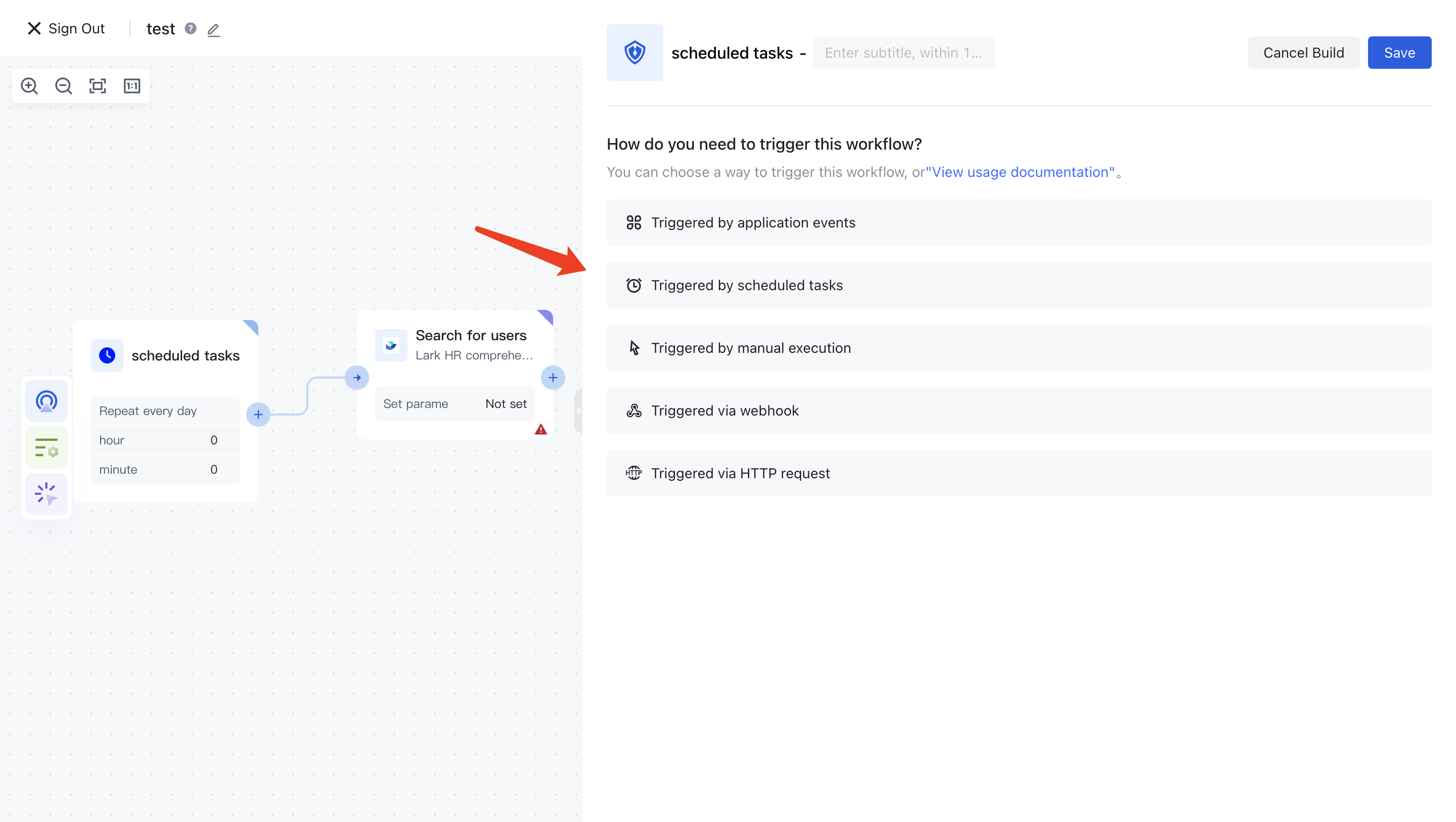Focus the subtitle input field

coord(902,53)
